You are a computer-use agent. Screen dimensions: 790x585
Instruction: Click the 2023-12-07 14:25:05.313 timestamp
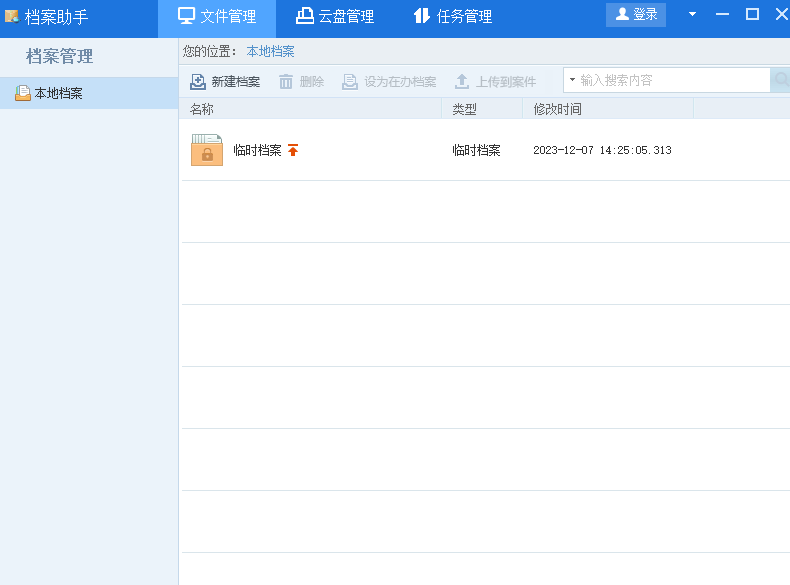point(602,150)
